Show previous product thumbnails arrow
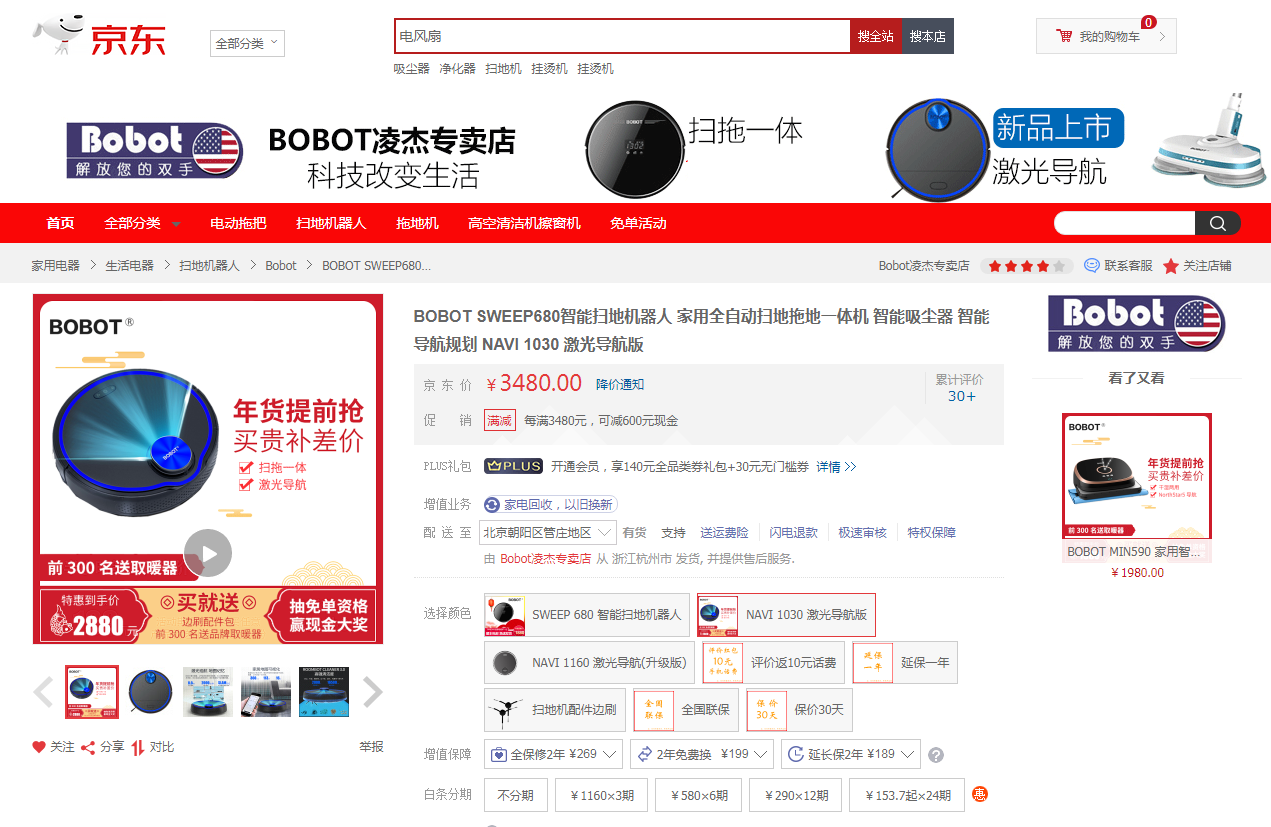This screenshot has width=1271, height=827. tap(43, 691)
